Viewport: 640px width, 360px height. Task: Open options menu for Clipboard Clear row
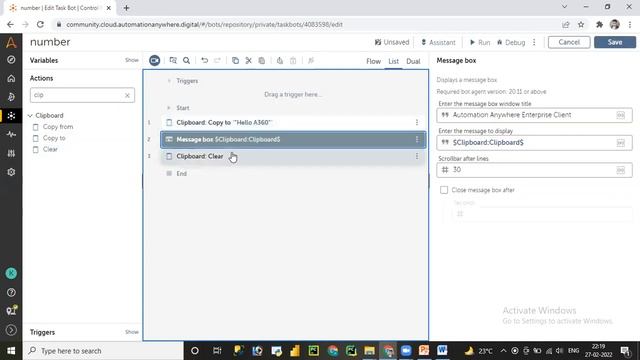click(x=417, y=156)
